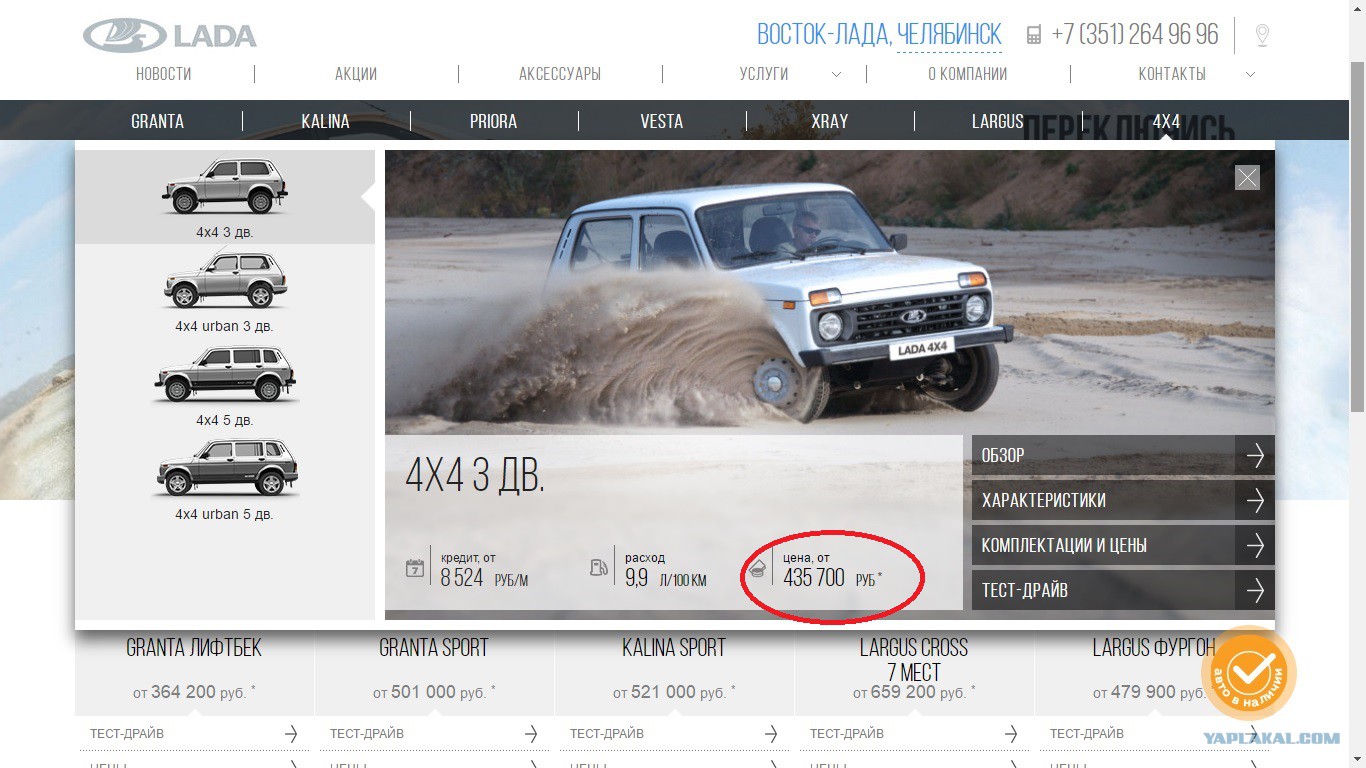This screenshot has height=768, width=1366.
Task: Click the orange 'авто в наличии' badge
Action: (1249, 674)
